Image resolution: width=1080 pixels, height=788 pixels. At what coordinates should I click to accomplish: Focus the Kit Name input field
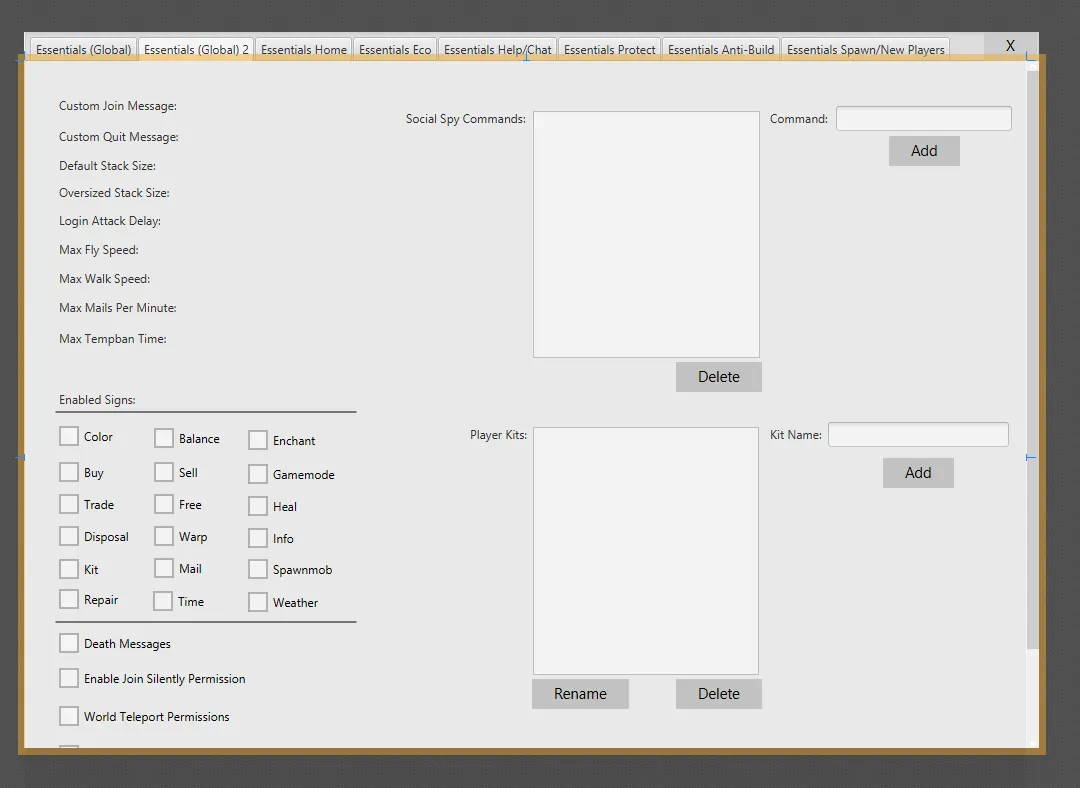pyautogui.click(x=918, y=435)
